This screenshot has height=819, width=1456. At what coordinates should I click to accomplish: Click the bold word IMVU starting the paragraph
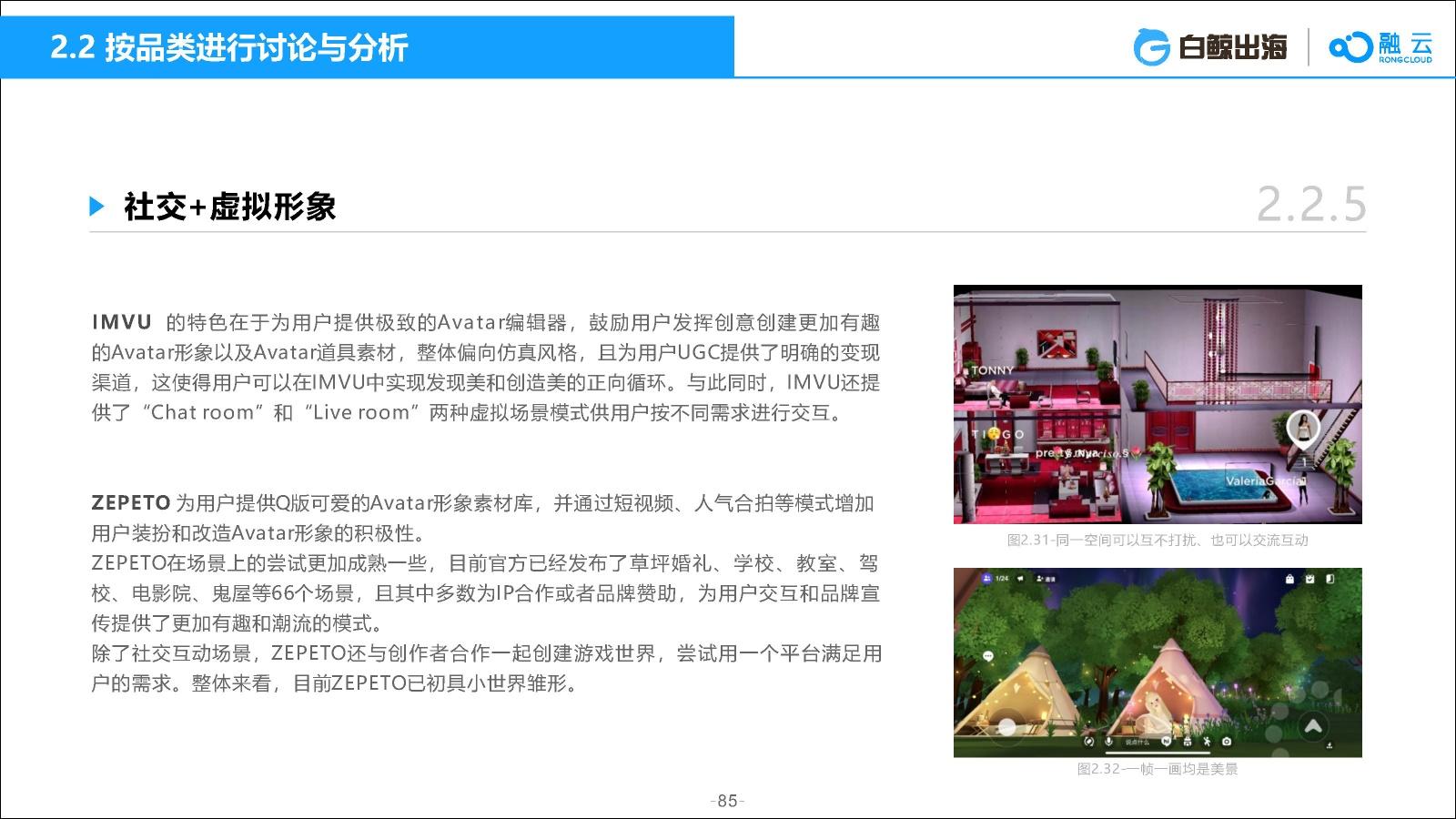122,322
